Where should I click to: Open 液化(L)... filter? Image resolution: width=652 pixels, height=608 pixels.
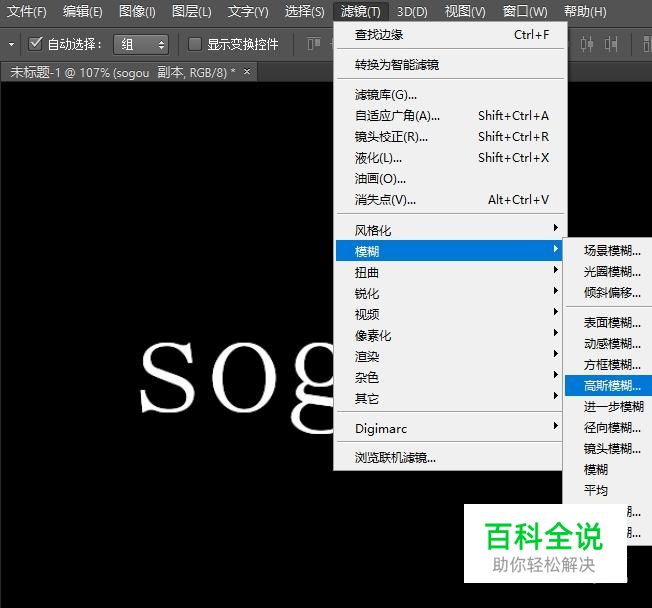click(449, 158)
